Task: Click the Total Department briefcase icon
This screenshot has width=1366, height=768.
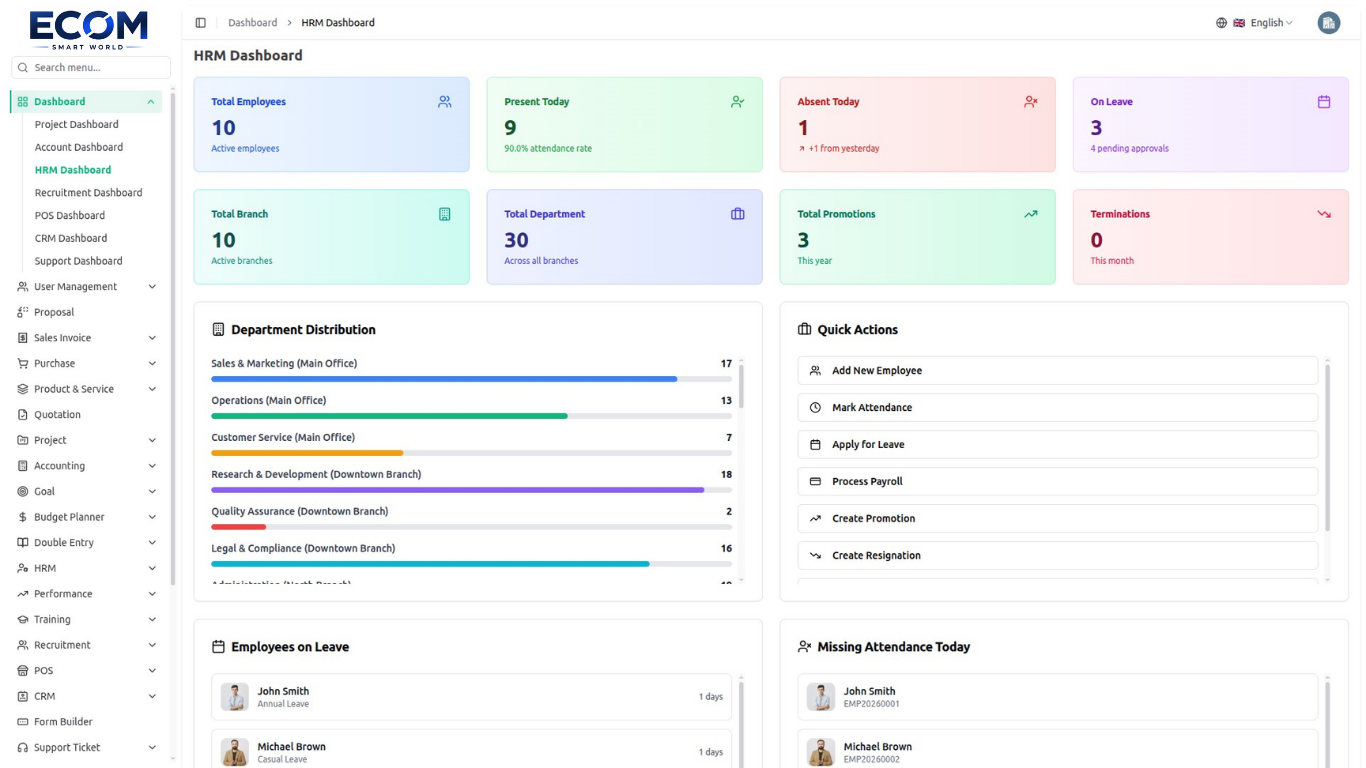Action: tap(738, 214)
